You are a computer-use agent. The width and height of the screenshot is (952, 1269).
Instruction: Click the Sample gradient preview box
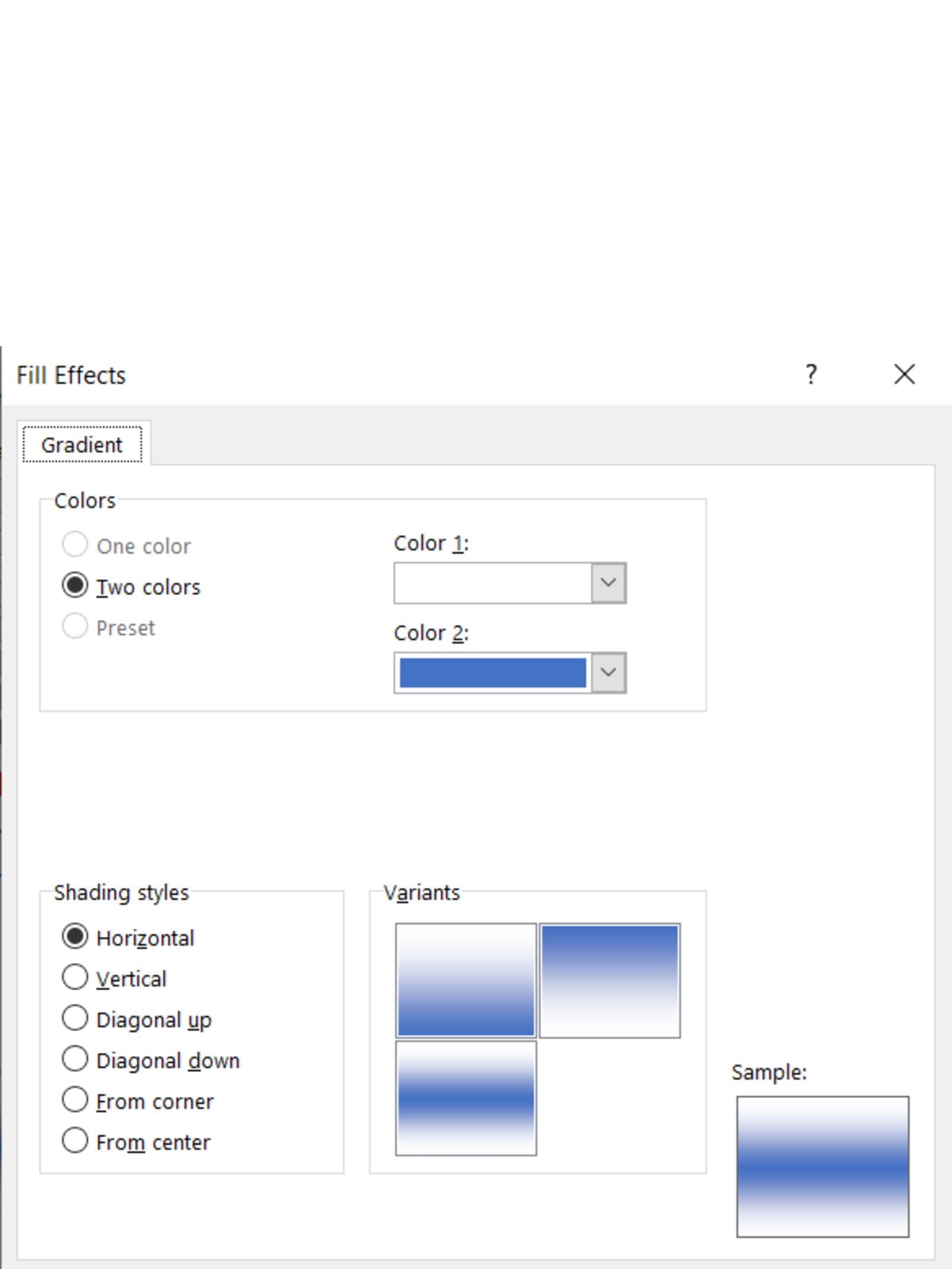click(822, 1167)
